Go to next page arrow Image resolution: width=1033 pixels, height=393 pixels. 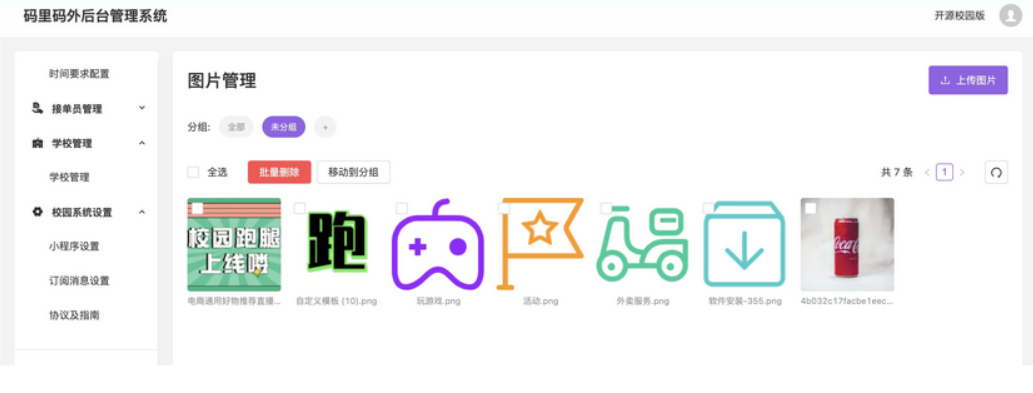[962, 172]
